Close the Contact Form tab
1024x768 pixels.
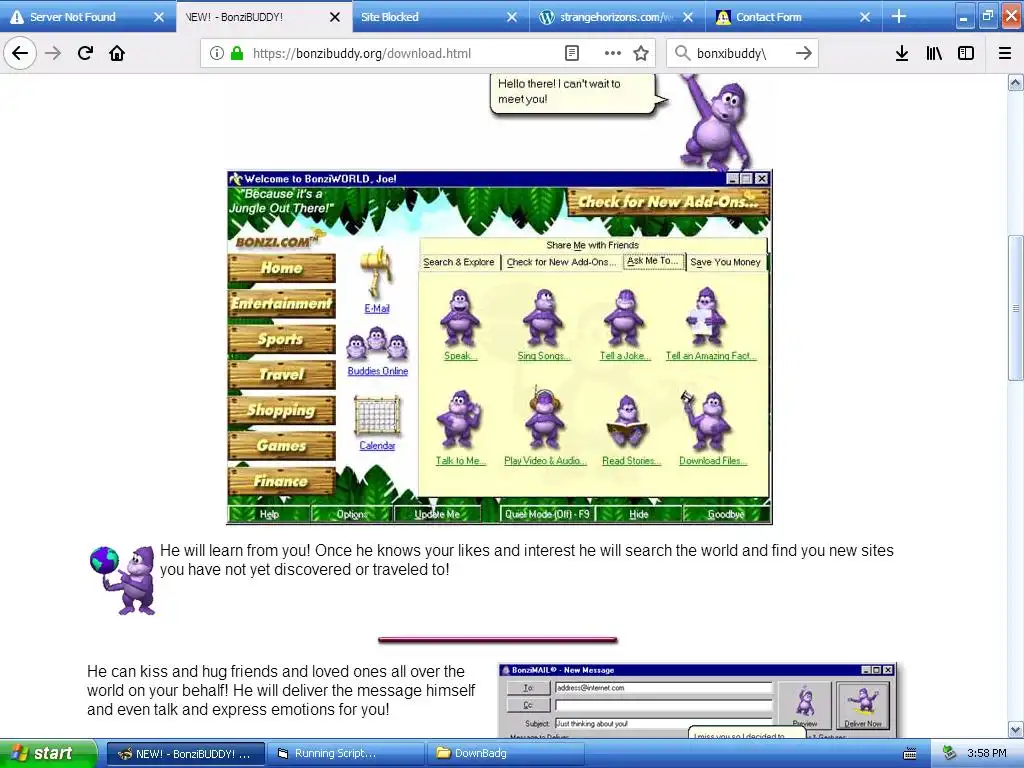click(865, 17)
